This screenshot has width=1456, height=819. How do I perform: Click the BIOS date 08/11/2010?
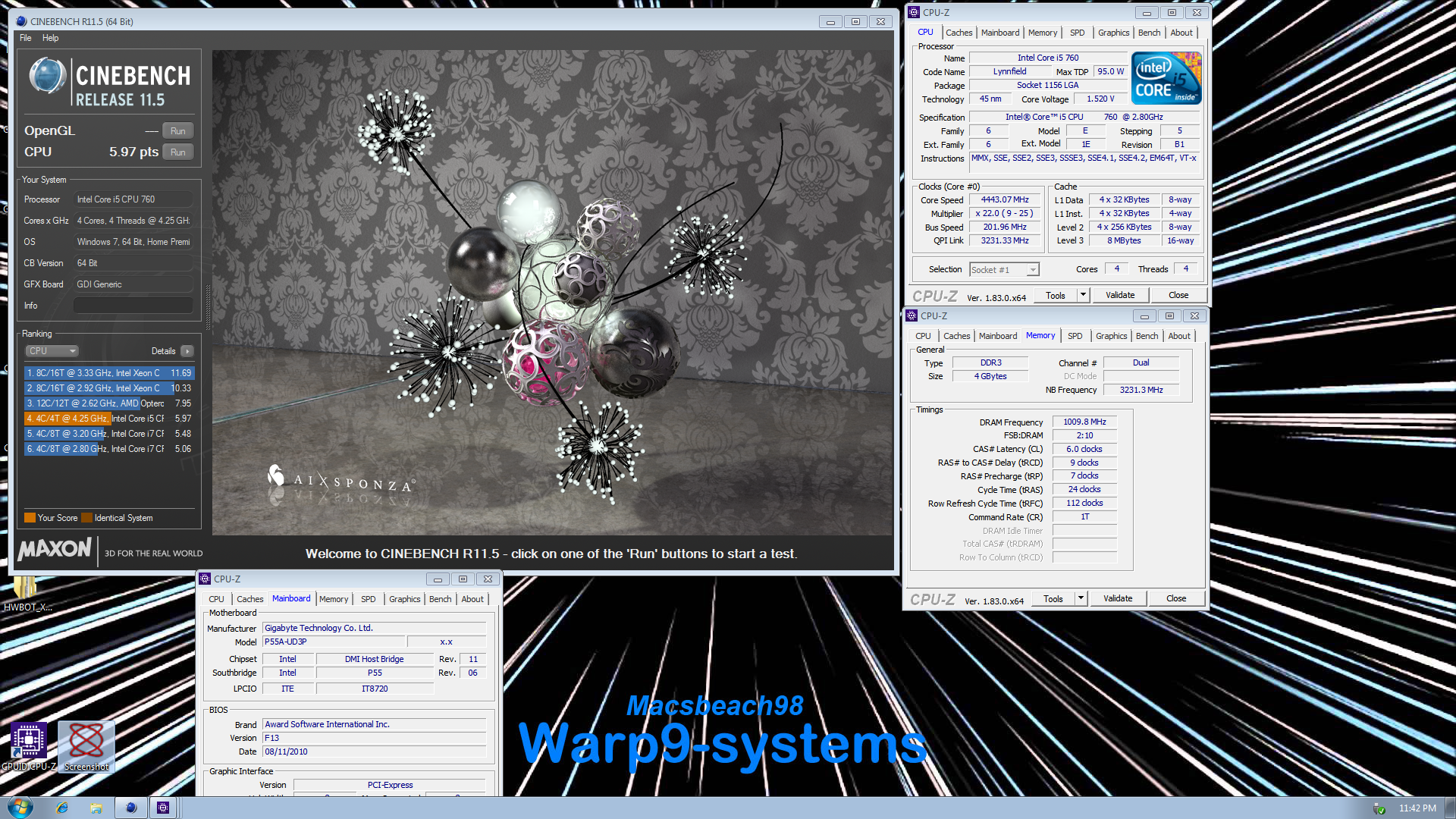click(374, 752)
